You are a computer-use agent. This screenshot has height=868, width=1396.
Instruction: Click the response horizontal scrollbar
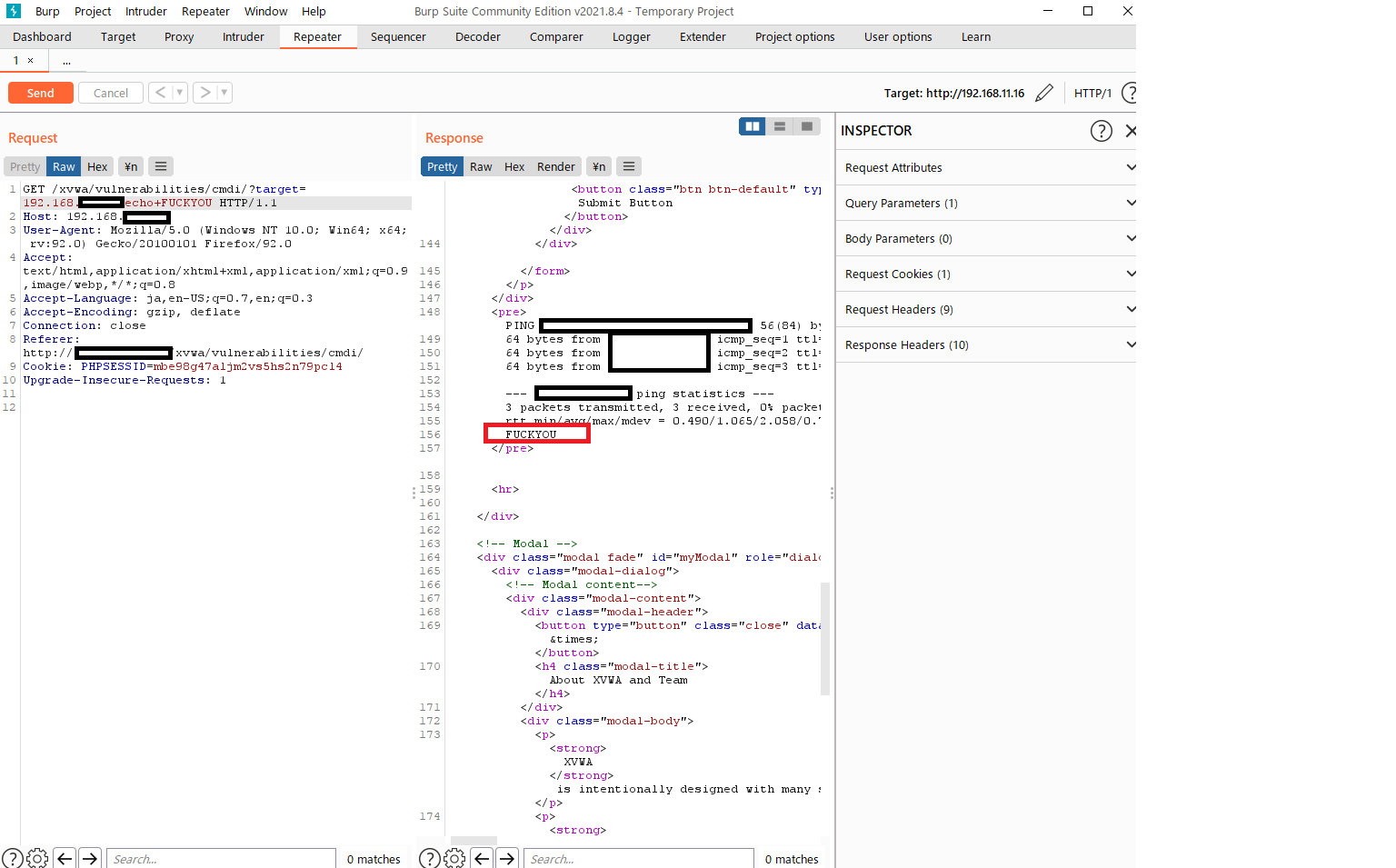click(474, 841)
